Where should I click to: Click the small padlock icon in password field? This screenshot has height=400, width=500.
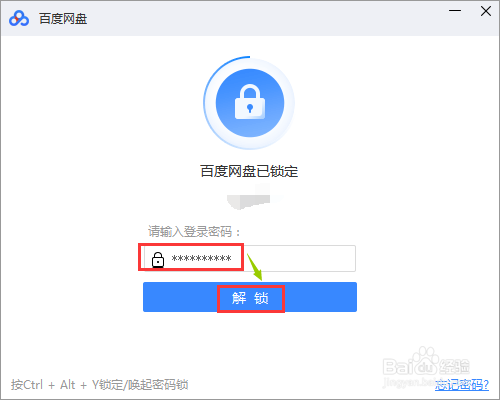click(x=158, y=260)
